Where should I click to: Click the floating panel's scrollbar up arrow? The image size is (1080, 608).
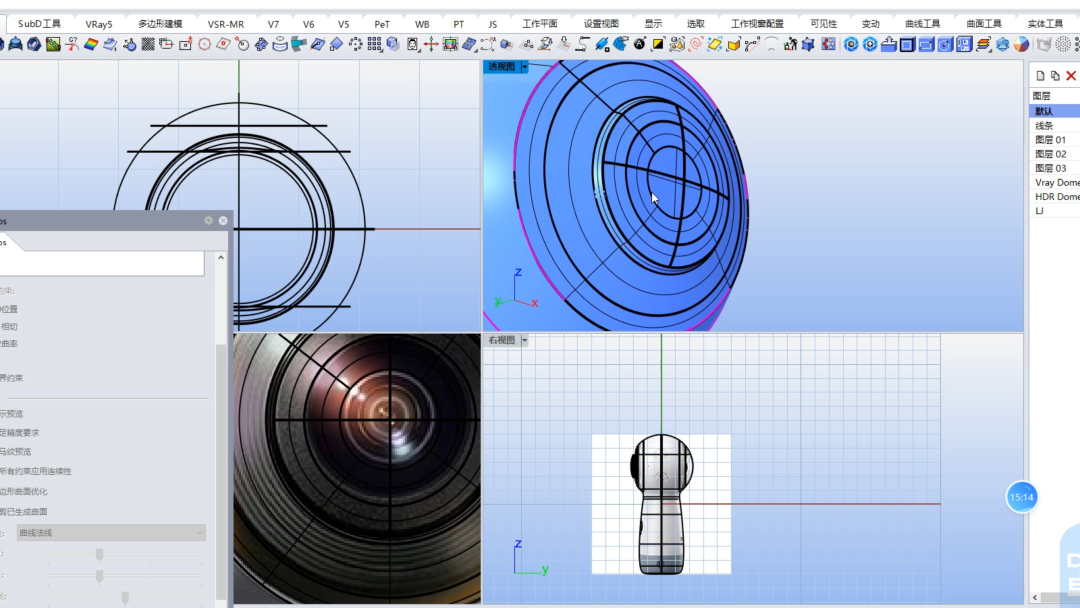pos(220,258)
